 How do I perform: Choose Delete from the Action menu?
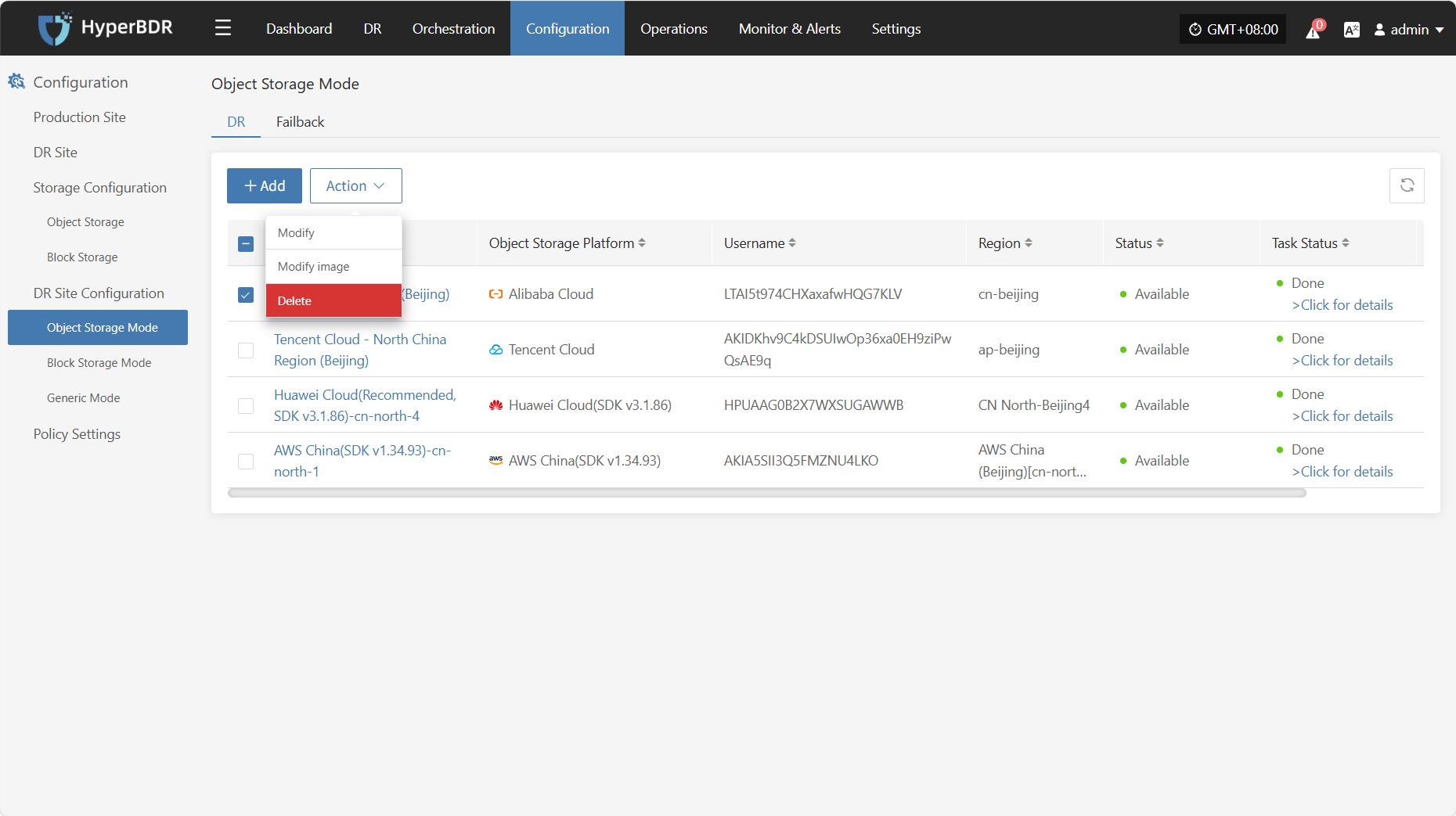click(334, 300)
